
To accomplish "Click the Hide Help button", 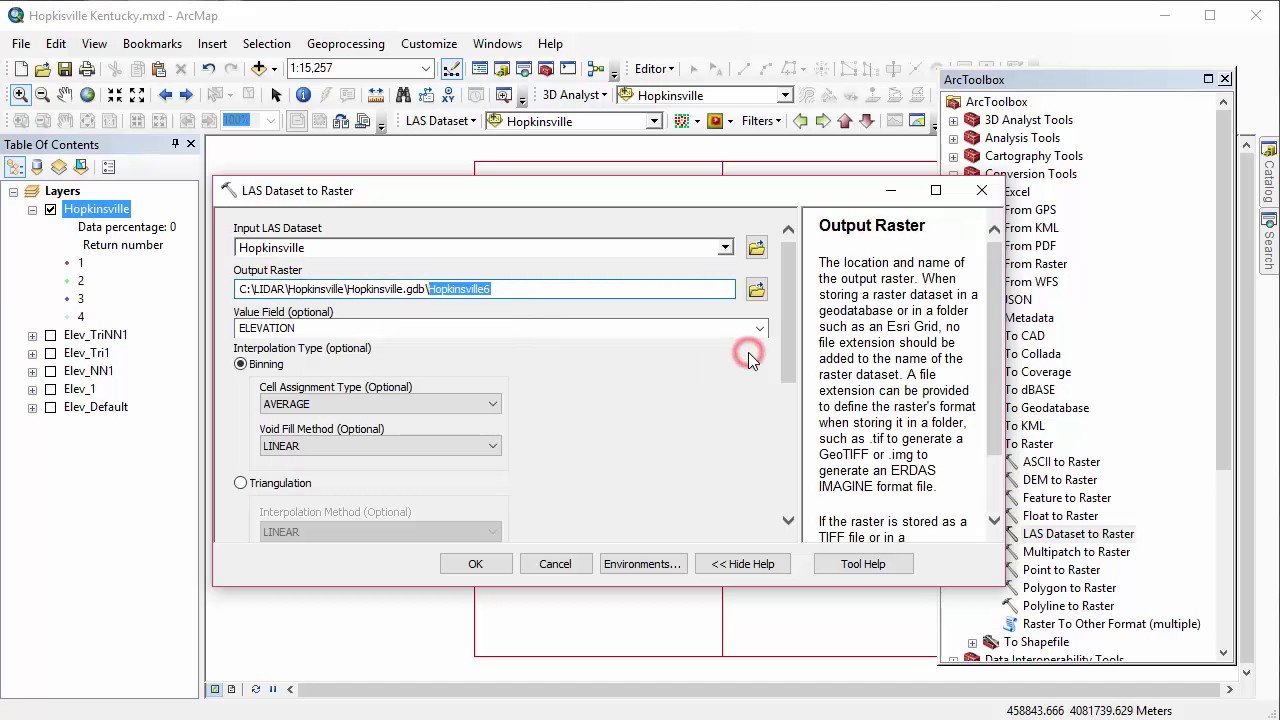I will pyautogui.click(x=743, y=564).
